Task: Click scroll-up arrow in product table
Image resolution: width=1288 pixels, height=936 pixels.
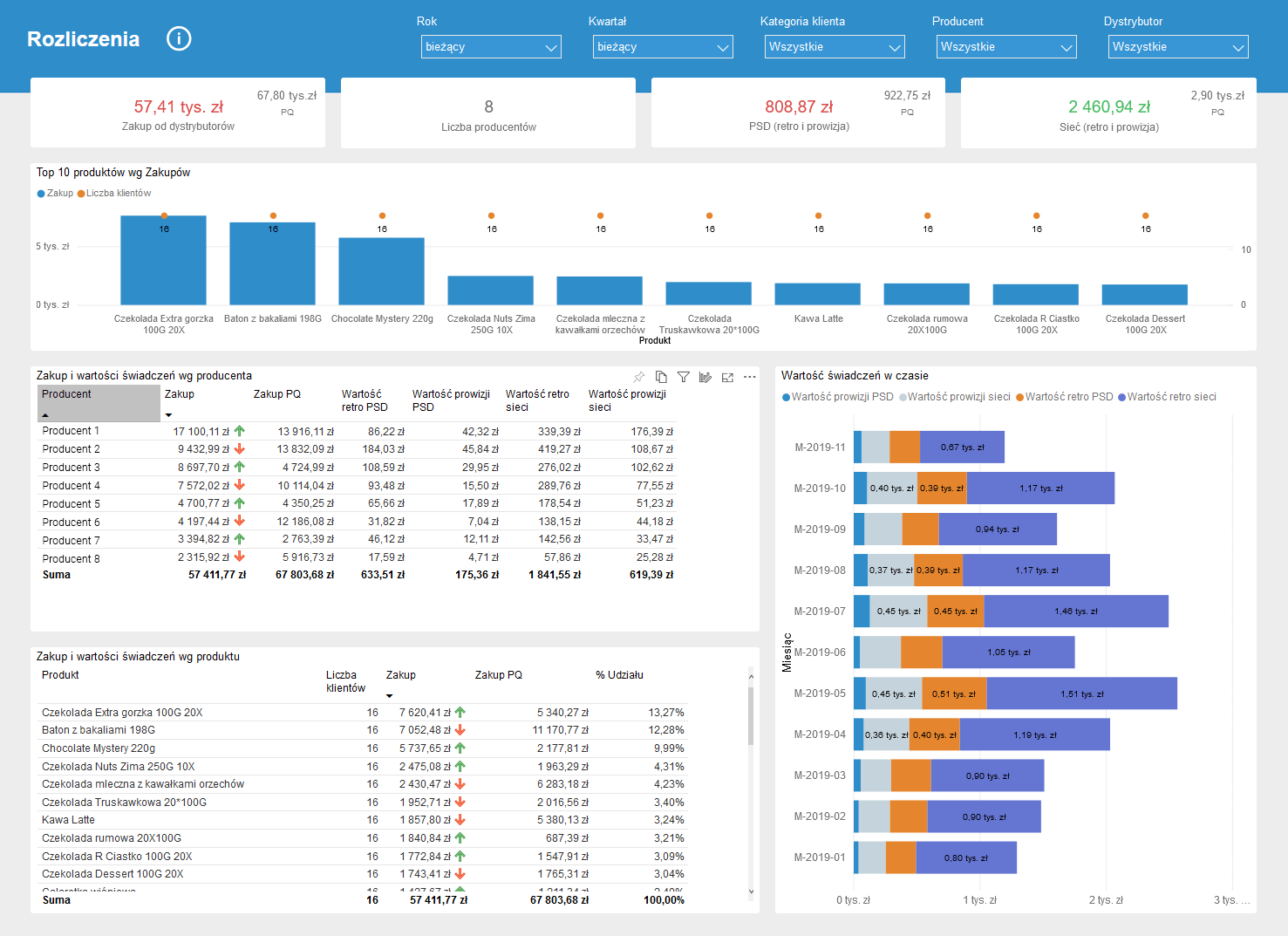Action: coord(751,677)
